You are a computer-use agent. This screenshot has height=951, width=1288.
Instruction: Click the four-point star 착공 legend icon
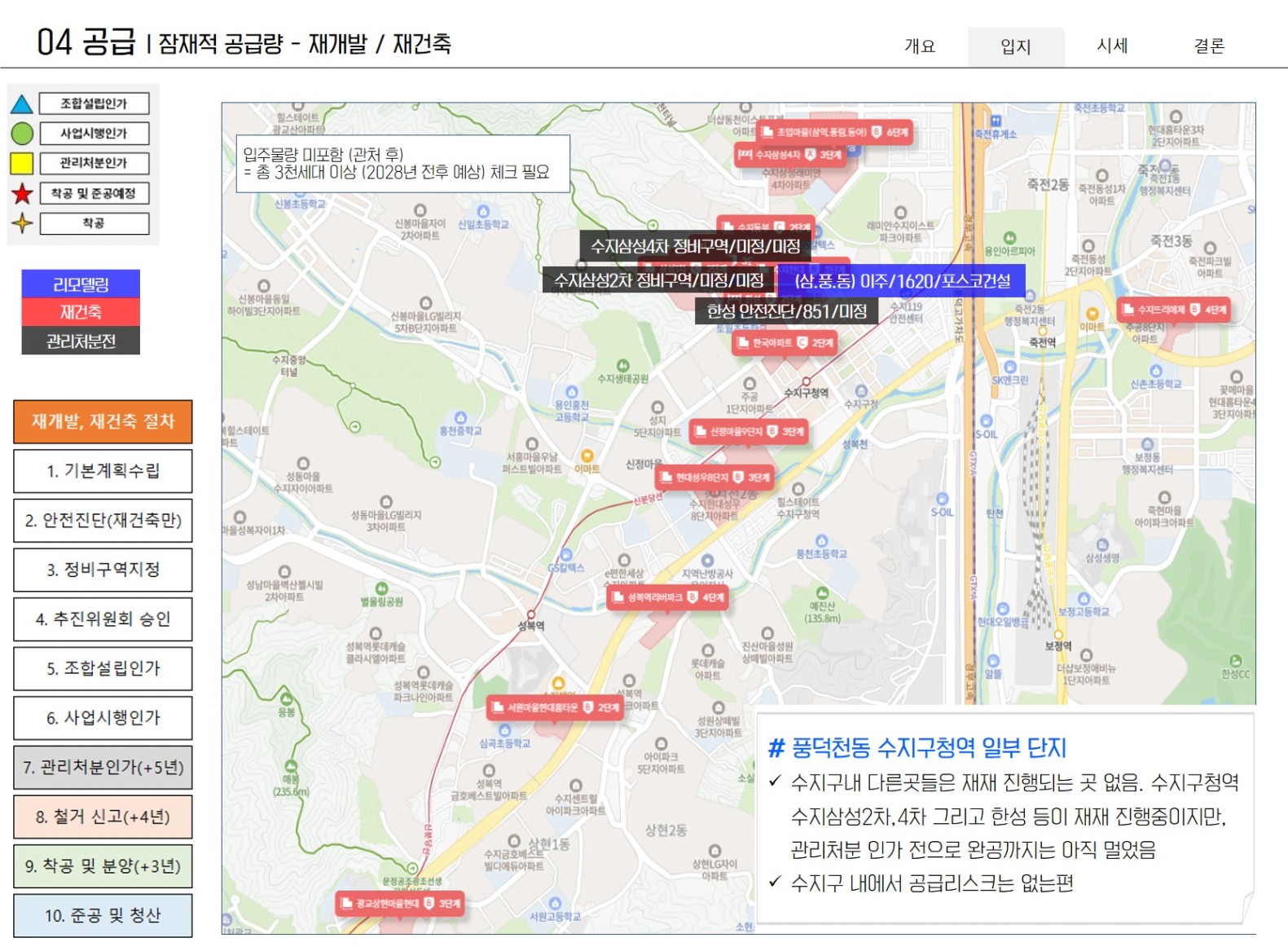22,222
